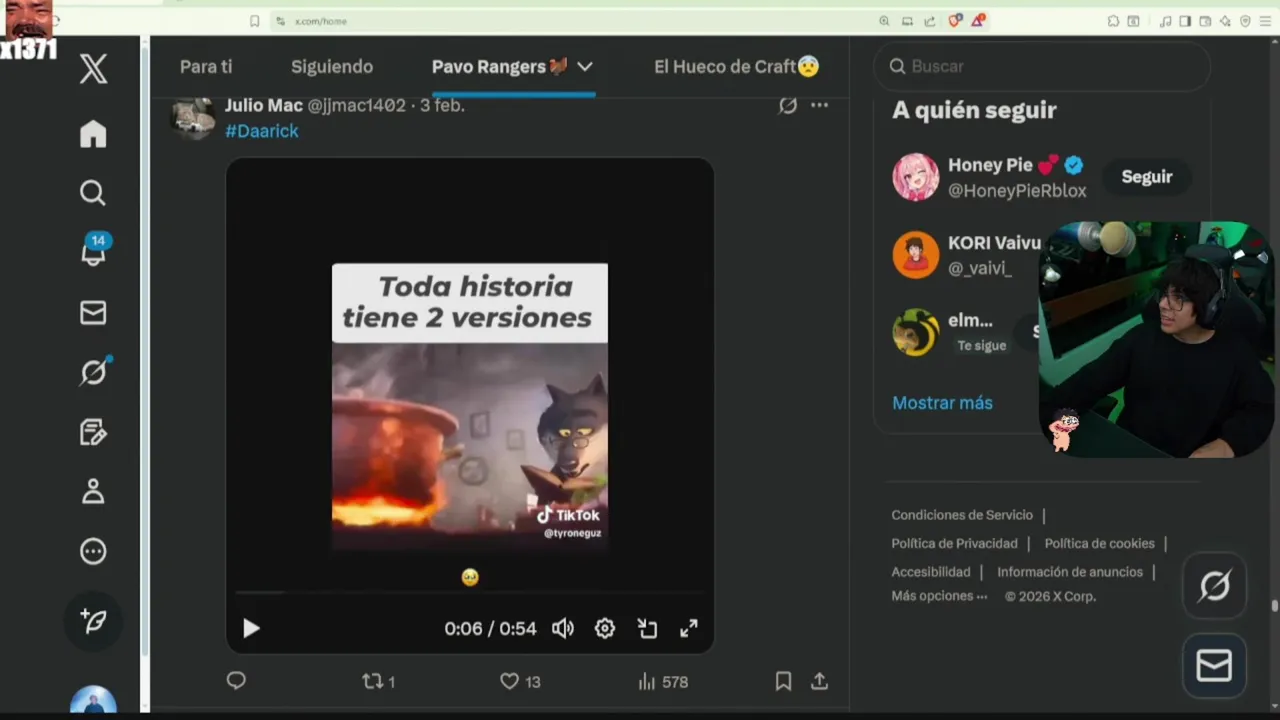Play the video
This screenshot has height=720, width=1280.
tap(251, 629)
